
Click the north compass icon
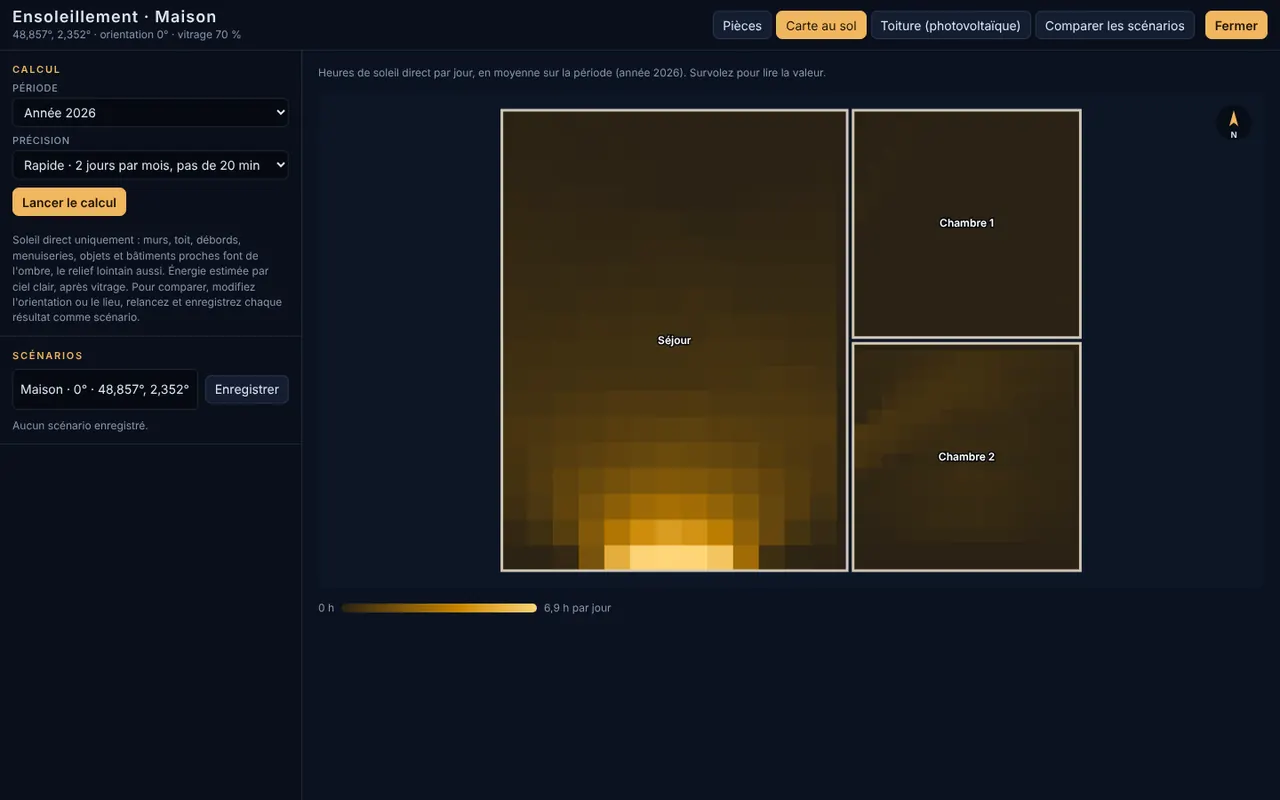point(1233,123)
